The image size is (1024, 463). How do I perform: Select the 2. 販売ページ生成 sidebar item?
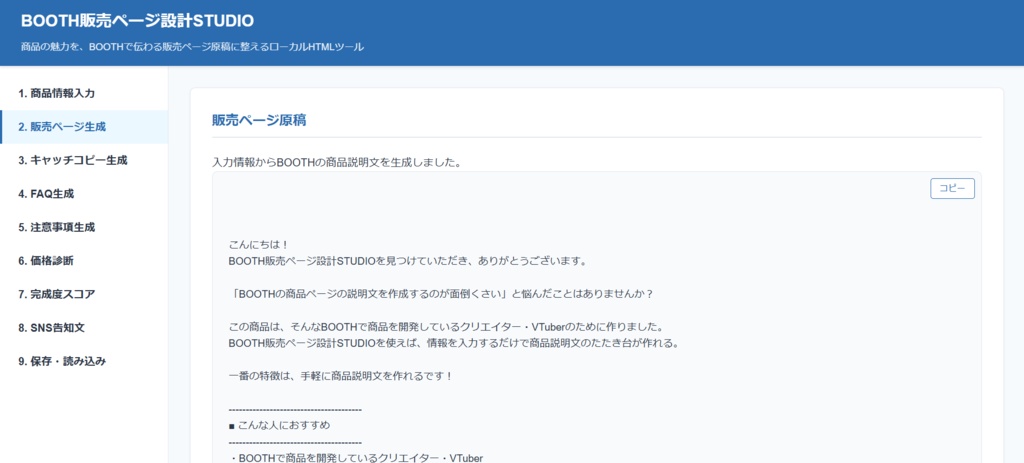point(84,127)
